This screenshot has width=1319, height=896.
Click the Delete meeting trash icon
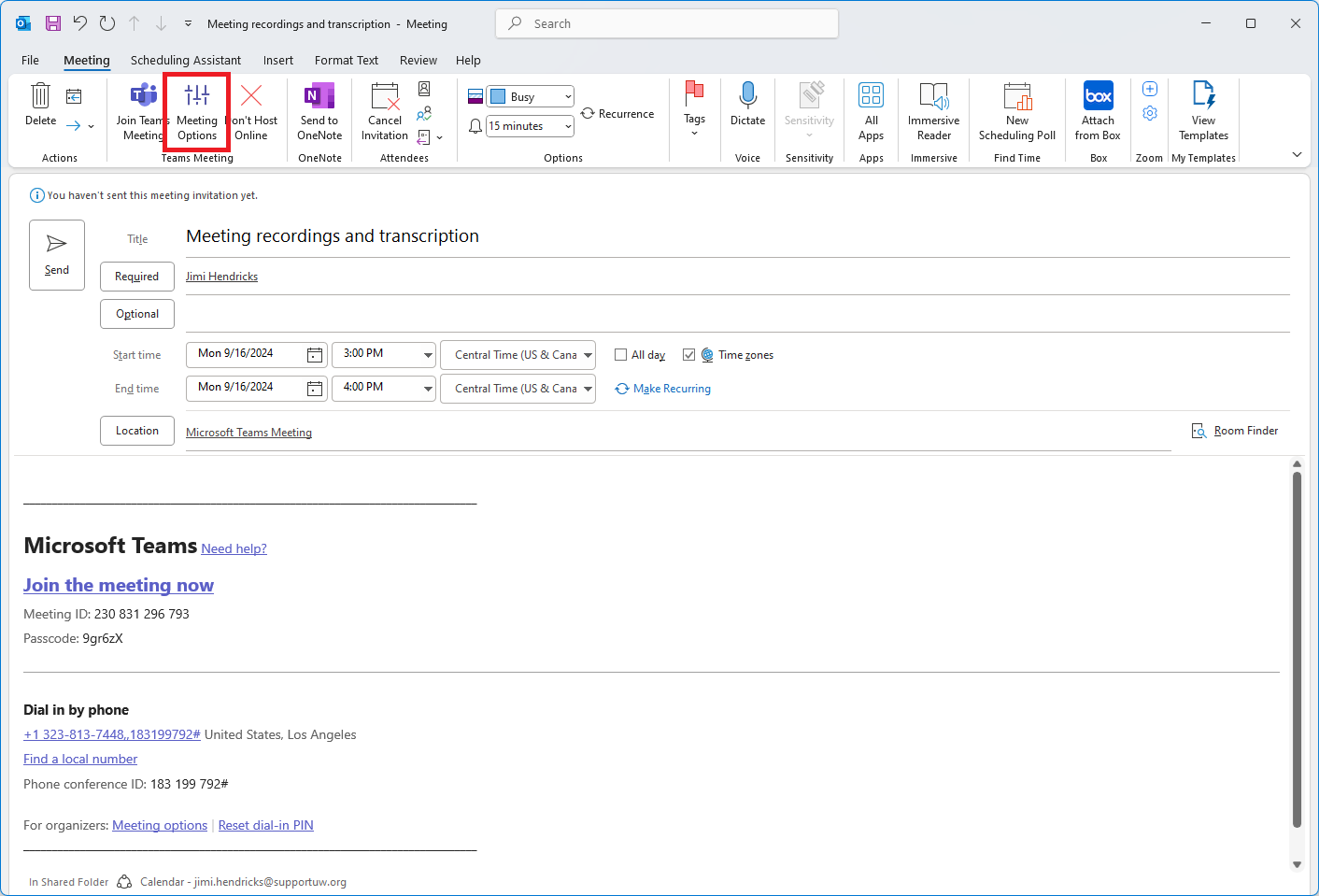pyautogui.click(x=40, y=105)
